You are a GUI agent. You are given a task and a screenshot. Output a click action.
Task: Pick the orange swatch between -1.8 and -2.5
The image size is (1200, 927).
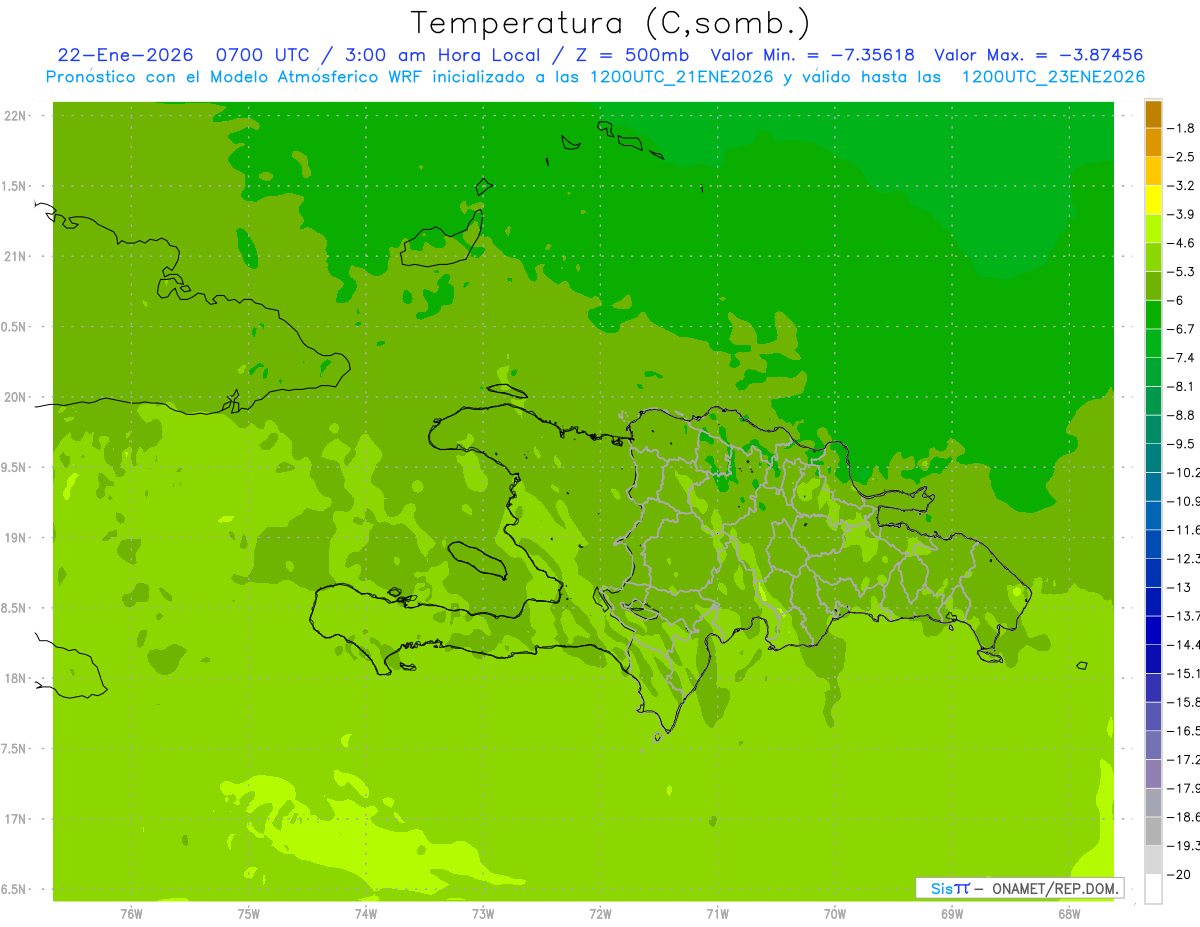pos(1153,143)
